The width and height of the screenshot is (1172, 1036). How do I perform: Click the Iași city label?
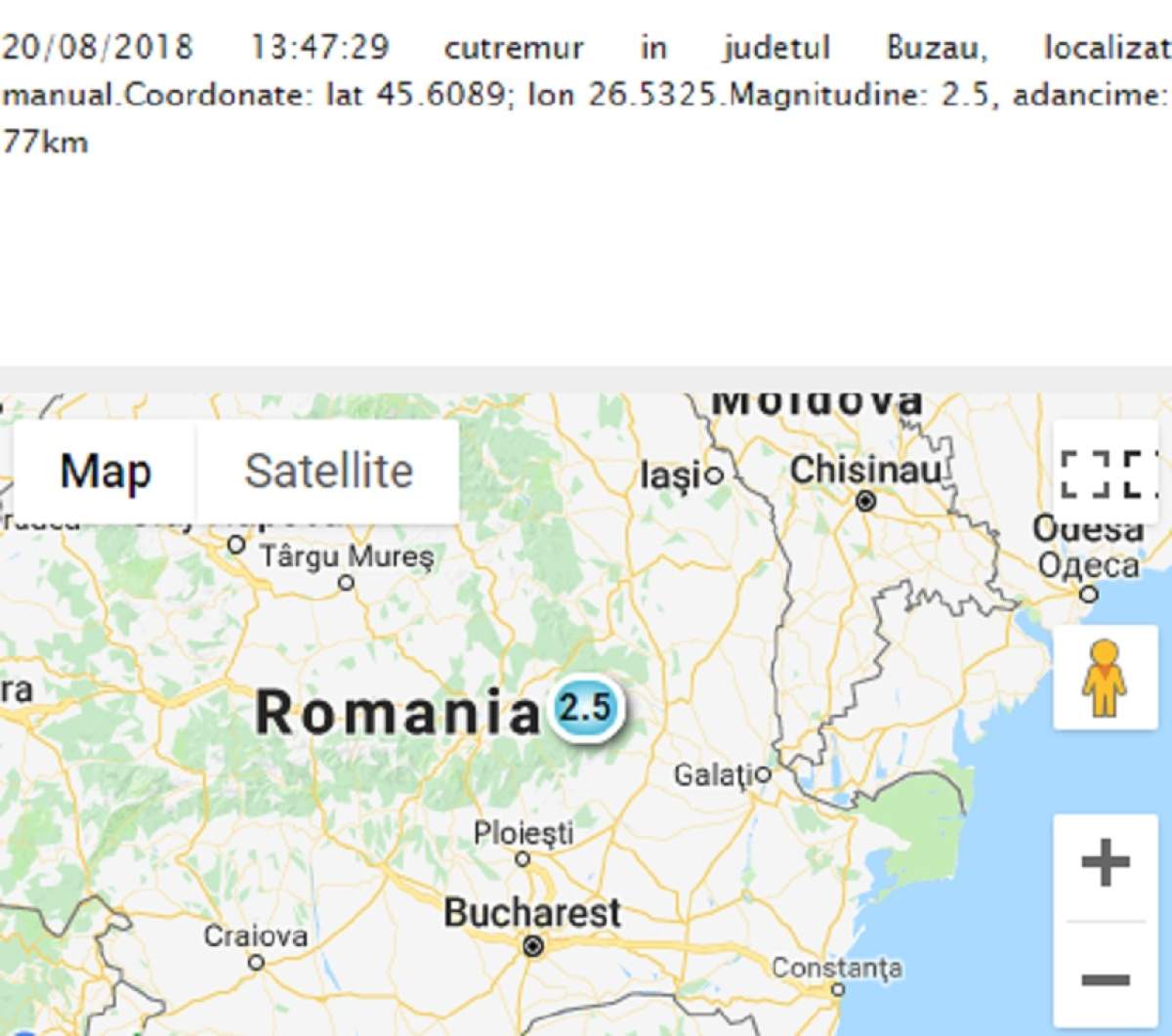point(672,477)
